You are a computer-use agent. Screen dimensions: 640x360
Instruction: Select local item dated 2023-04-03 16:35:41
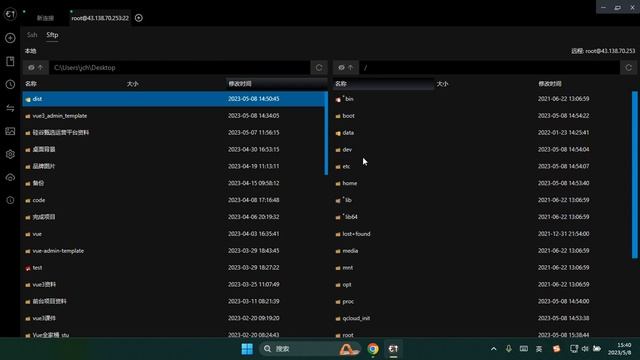(x=173, y=234)
